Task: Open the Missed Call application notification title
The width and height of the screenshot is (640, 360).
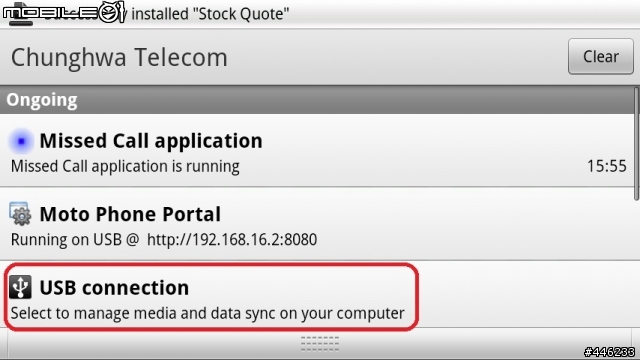Action: [151, 141]
